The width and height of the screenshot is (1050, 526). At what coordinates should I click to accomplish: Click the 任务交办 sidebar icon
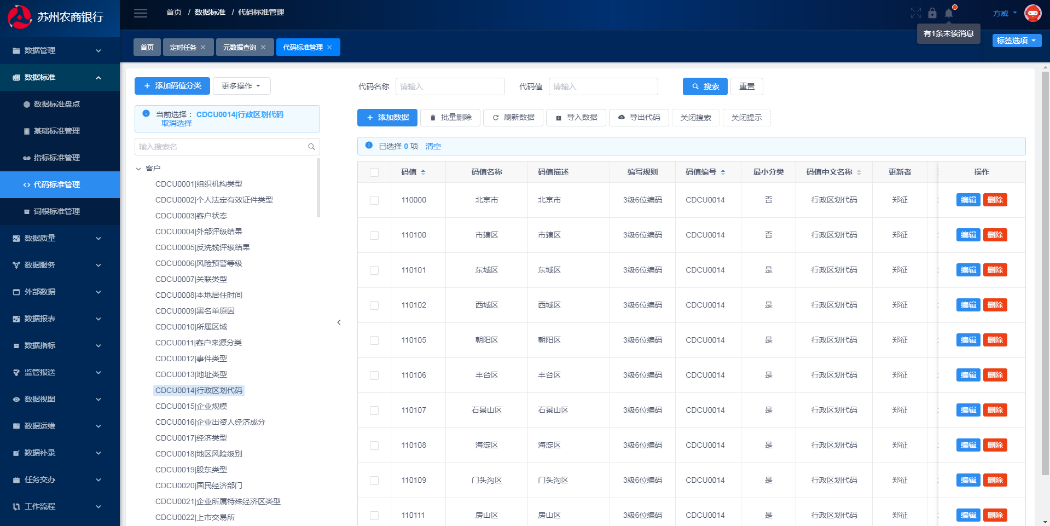pos(17,479)
